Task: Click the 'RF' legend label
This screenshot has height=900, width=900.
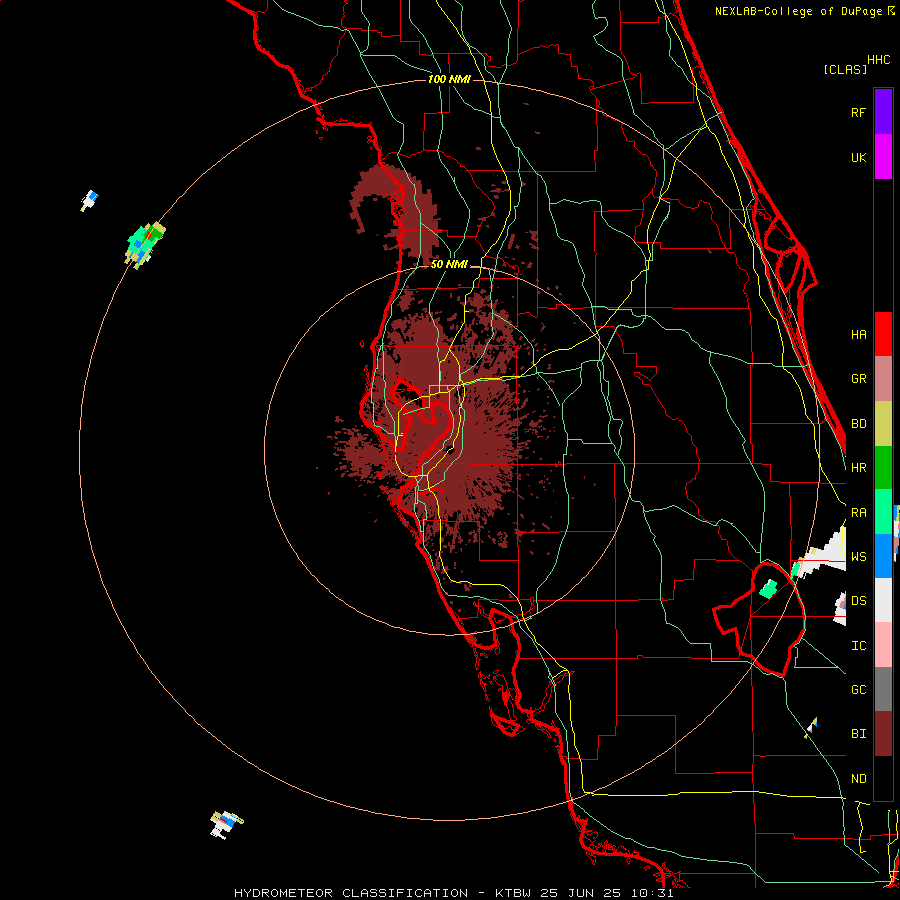Action: [858, 112]
